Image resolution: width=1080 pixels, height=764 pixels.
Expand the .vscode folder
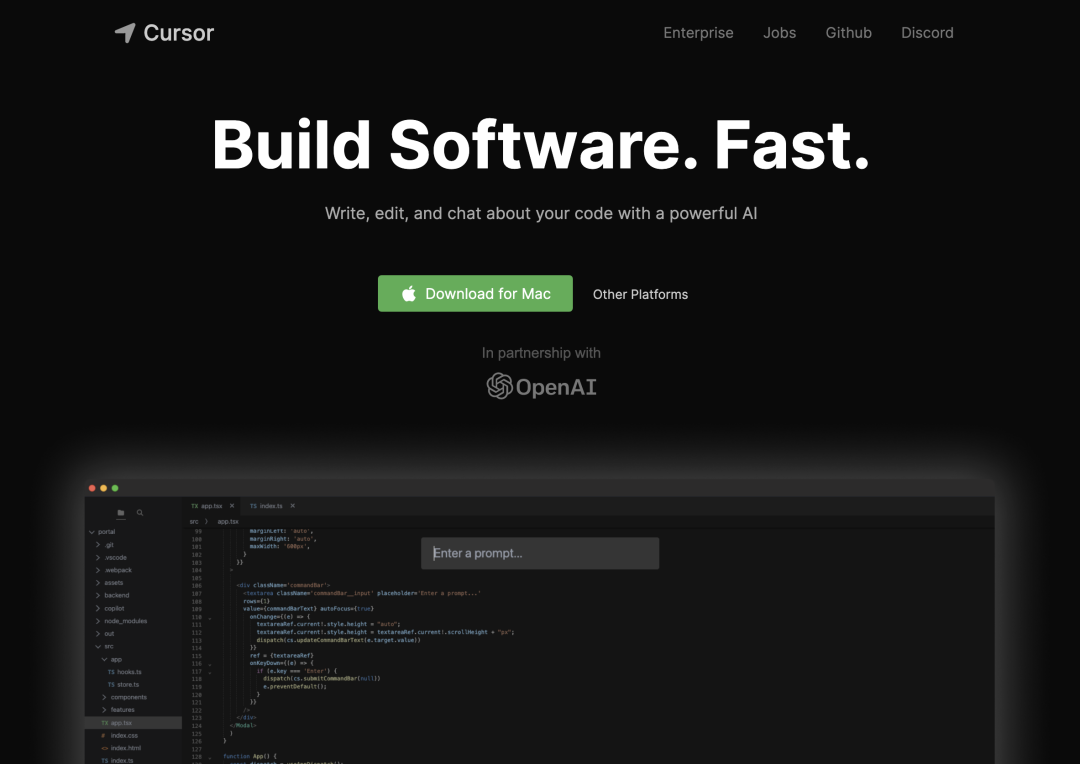point(98,557)
